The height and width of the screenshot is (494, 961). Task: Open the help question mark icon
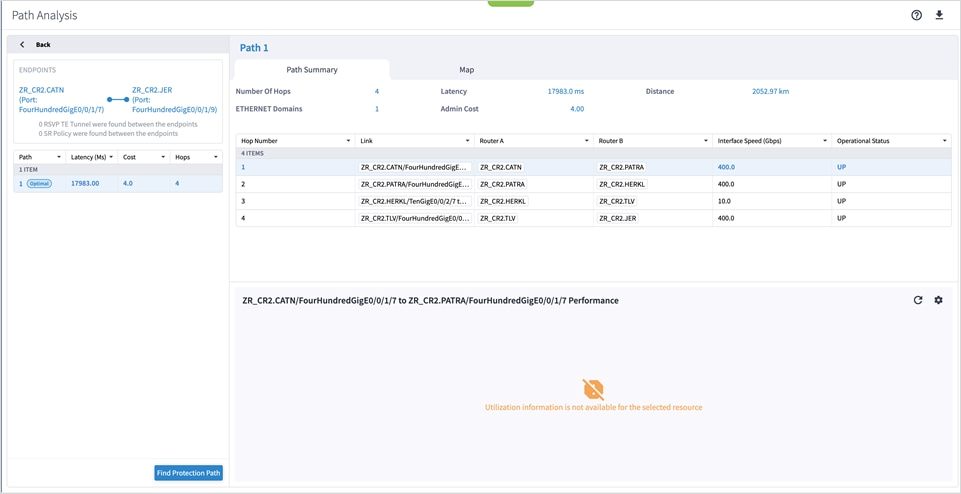(916, 15)
